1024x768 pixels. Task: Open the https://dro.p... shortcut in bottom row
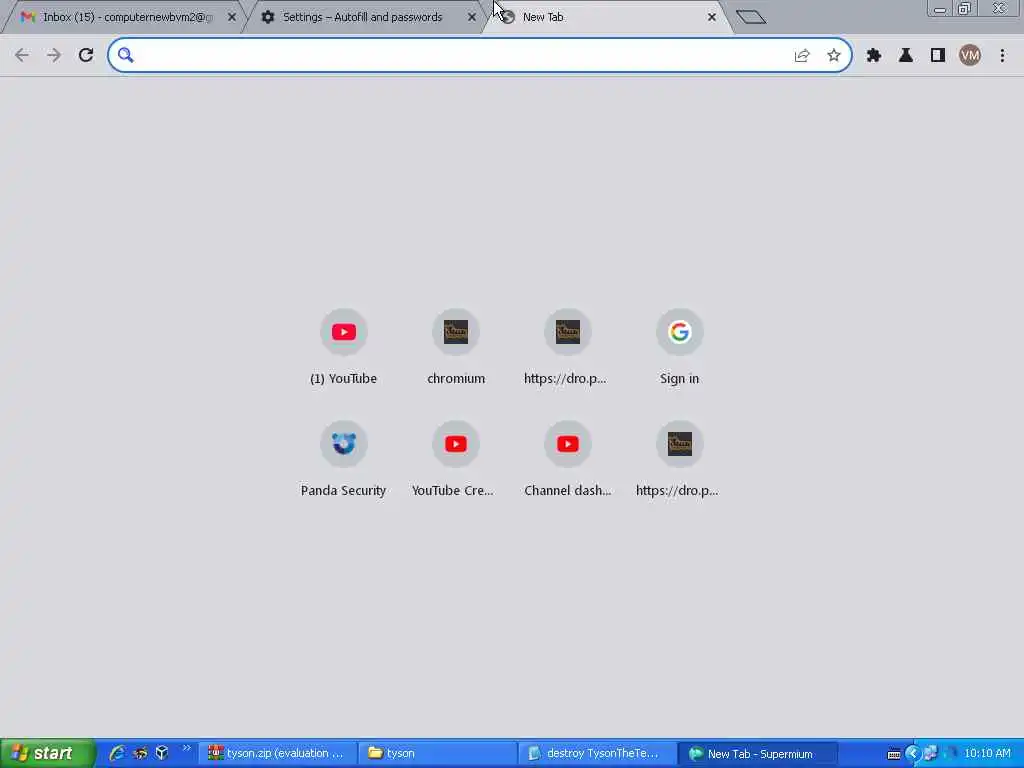(x=679, y=459)
